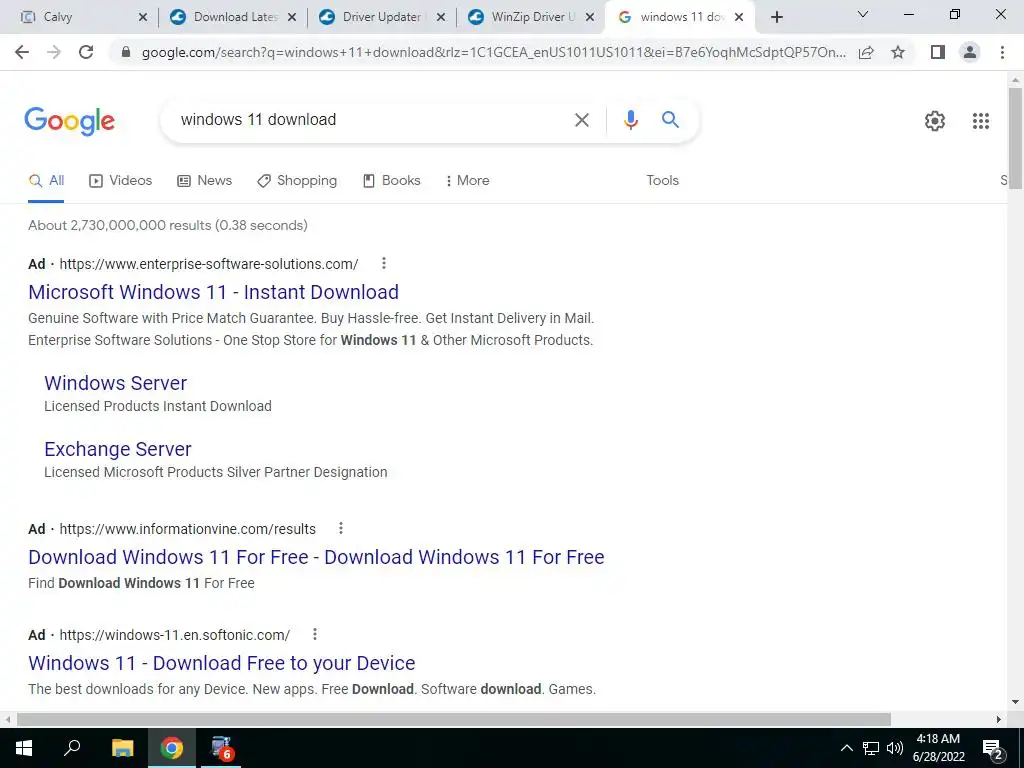Open Google settings gear icon
Image resolution: width=1024 pixels, height=768 pixels.
point(935,121)
